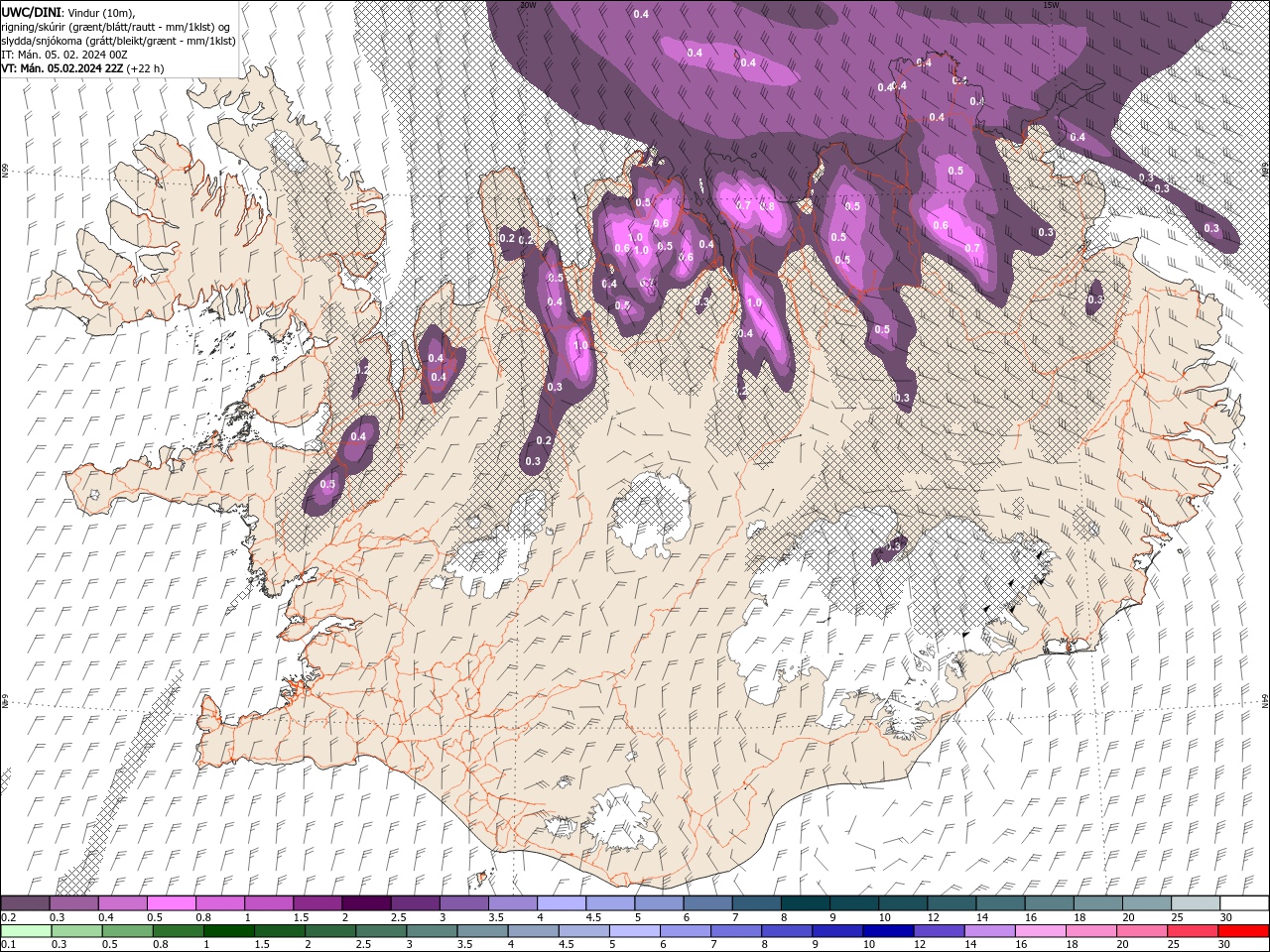
Task: Click the darkest purple swatch starting at 2
Action: [366, 903]
